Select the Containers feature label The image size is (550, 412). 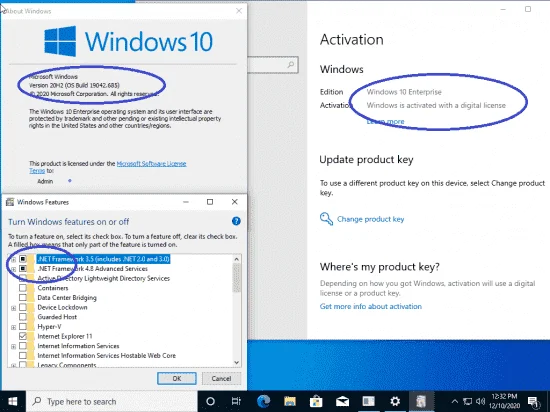click(53, 288)
